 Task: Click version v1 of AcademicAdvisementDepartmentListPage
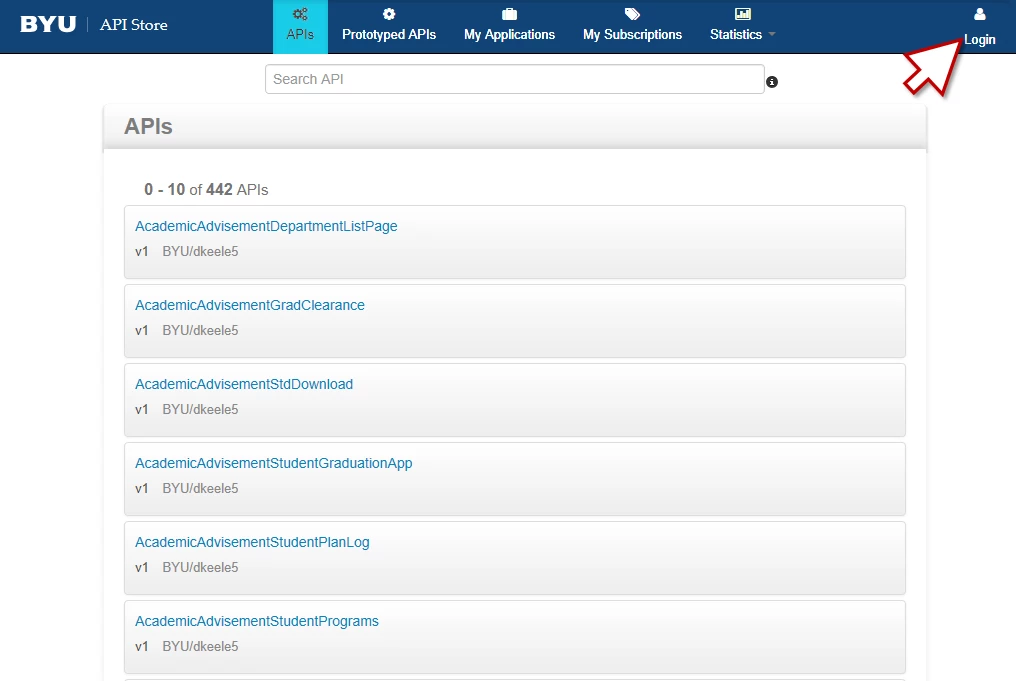142,251
